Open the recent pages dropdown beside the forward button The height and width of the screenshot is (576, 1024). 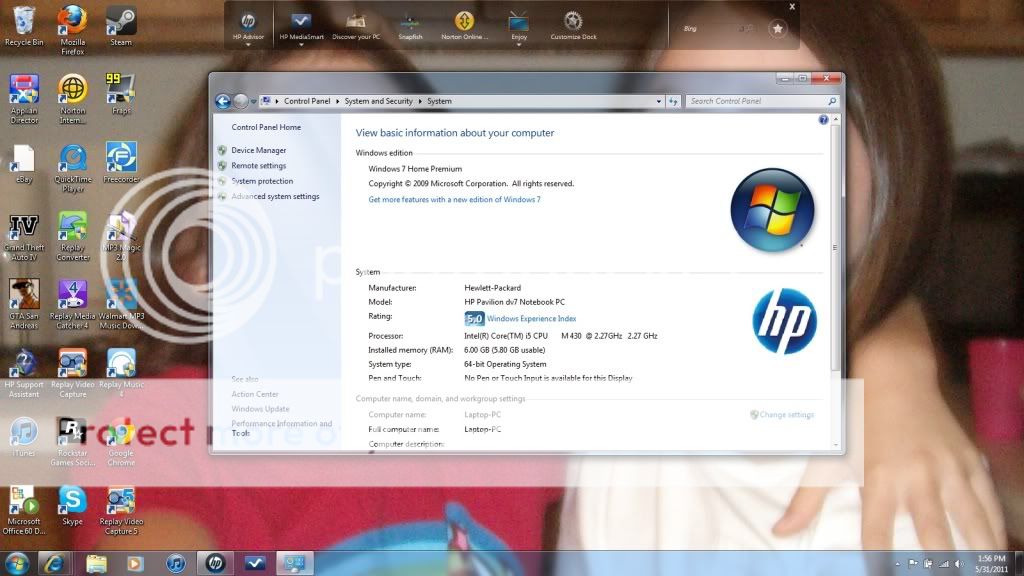point(253,102)
